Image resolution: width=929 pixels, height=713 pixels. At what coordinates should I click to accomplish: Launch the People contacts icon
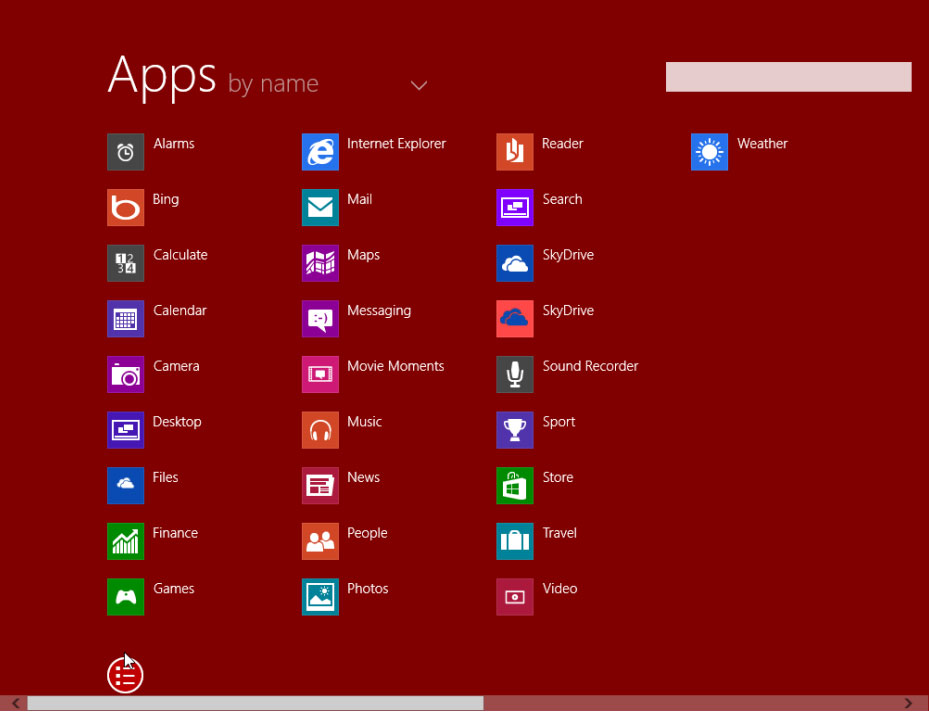321,541
